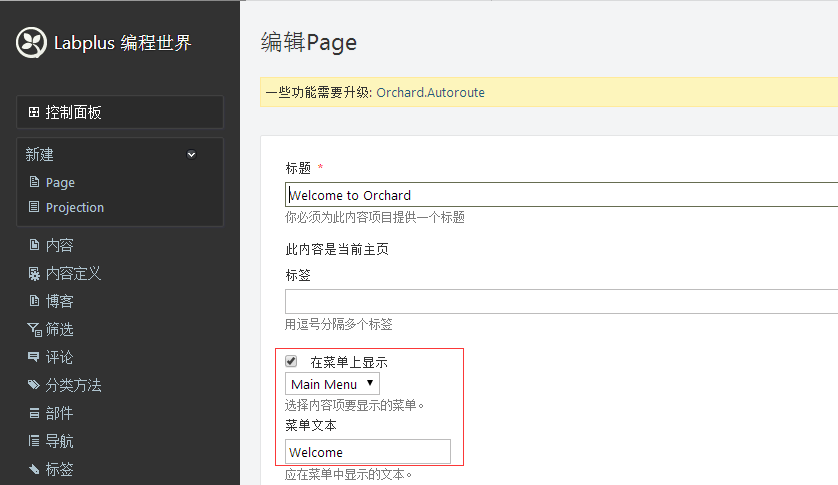The image size is (838, 485).
Task: Create a new Page link
Action: [60, 182]
